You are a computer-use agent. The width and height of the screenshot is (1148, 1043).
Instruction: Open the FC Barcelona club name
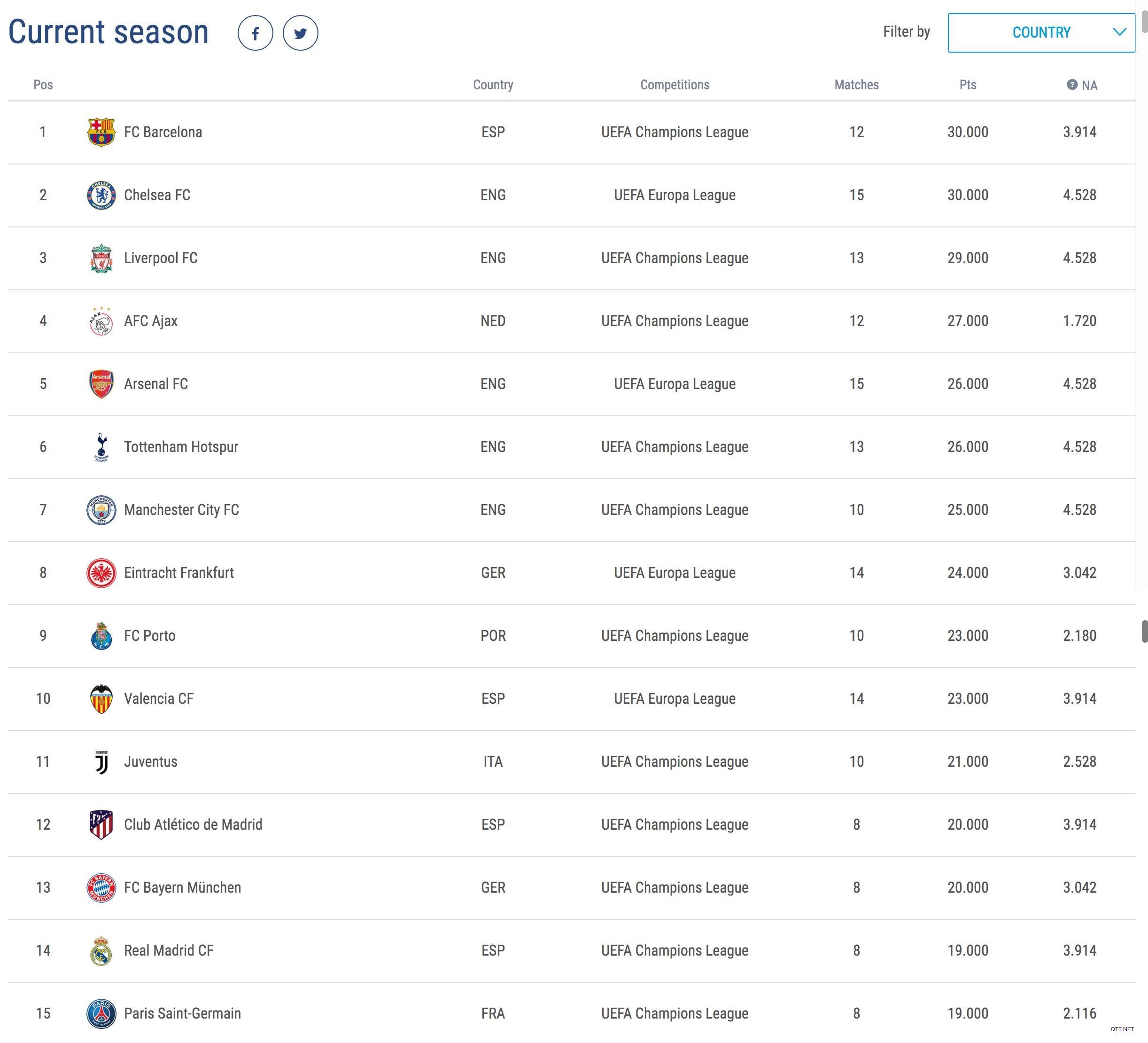pyautogui.click(x=163, y=132)
